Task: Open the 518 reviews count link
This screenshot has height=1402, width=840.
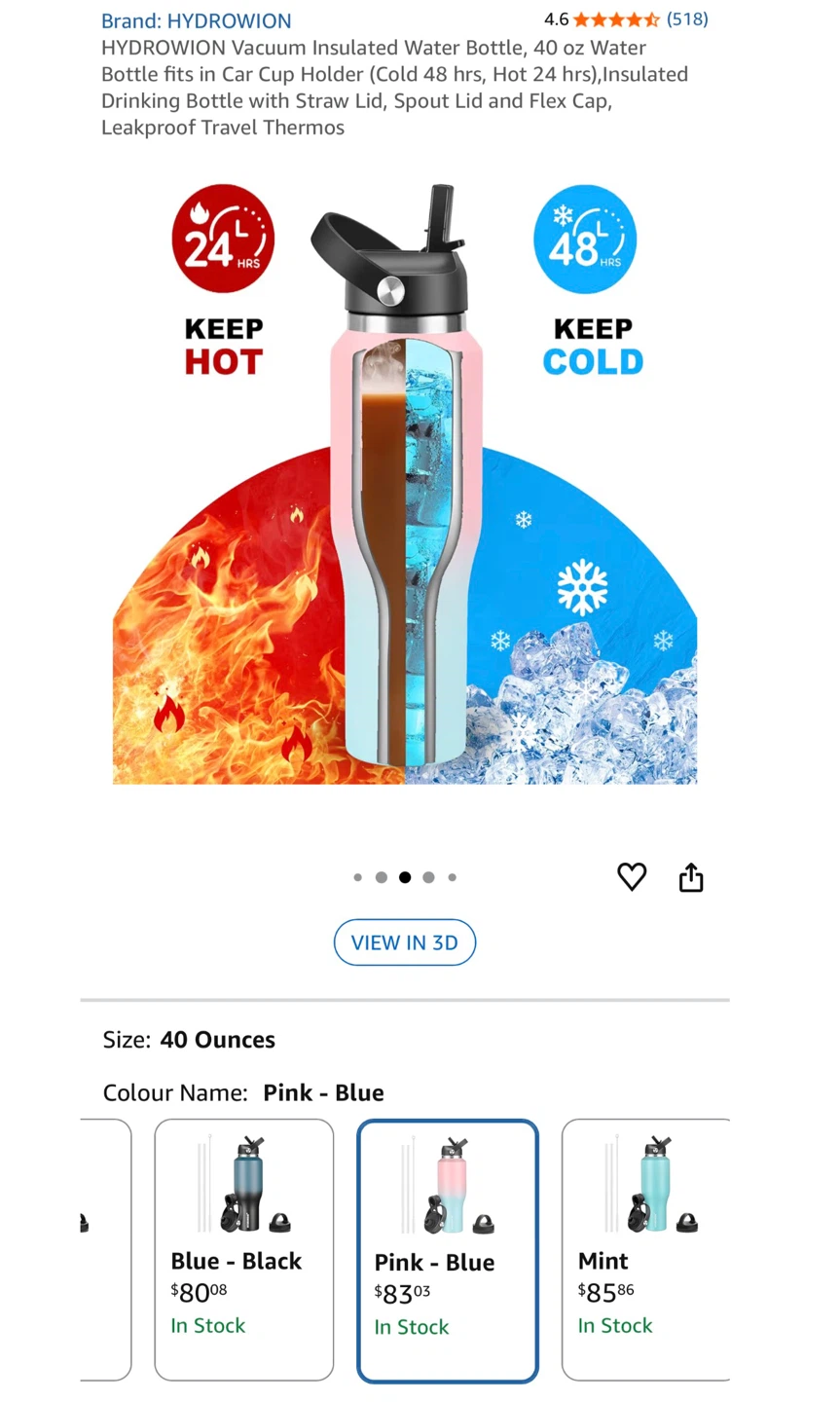Action: coord(687,19)
